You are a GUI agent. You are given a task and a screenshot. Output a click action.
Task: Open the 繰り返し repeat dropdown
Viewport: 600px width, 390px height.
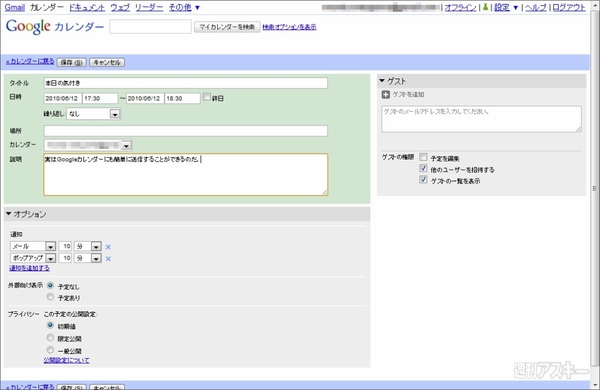click(x=94, y=114)
